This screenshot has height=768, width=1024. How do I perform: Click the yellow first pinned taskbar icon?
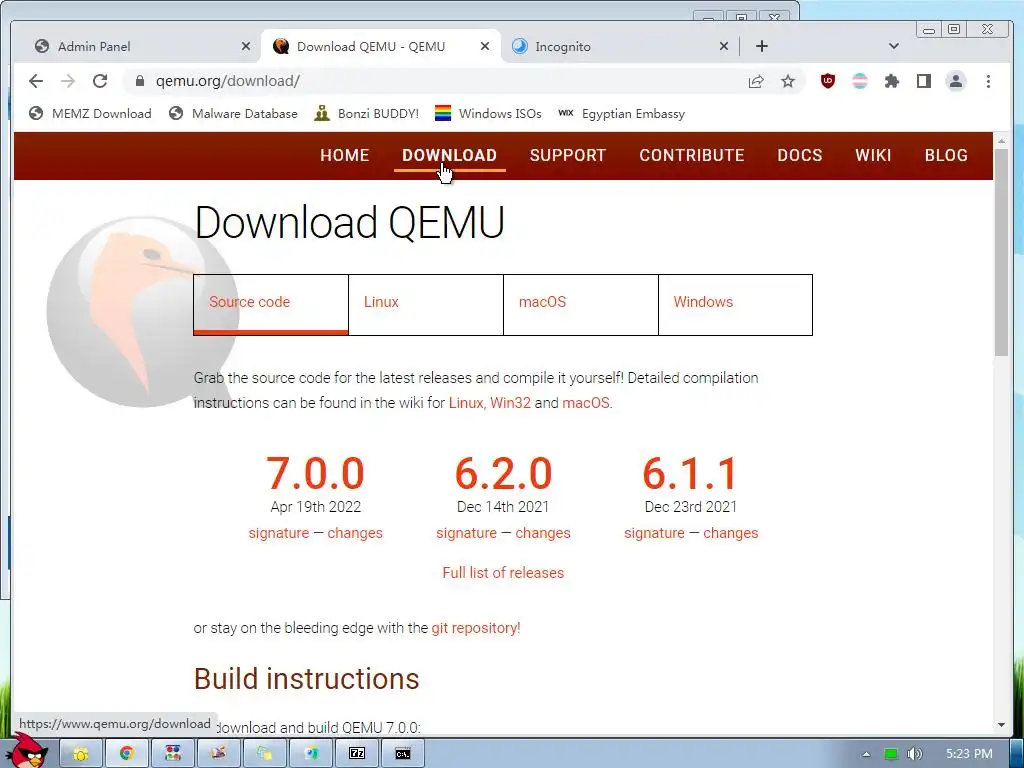tap(80, 753)
